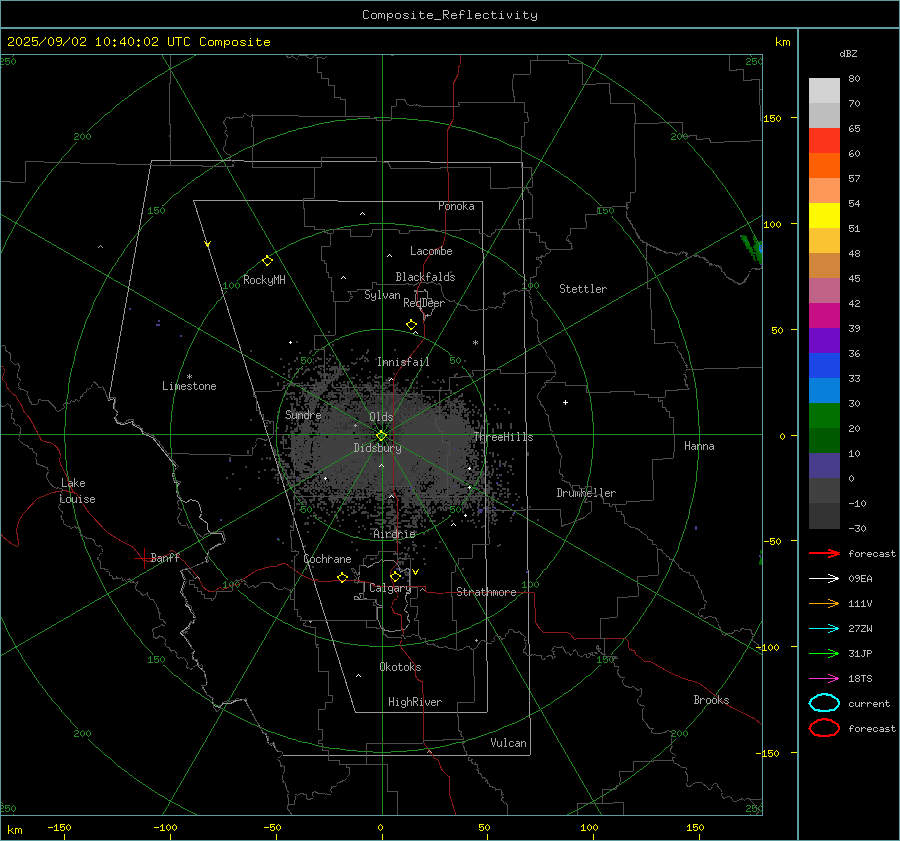This screenshot has width=900, height=841.
Task: Click the Banff label
Action: click(x=165, y=557)
